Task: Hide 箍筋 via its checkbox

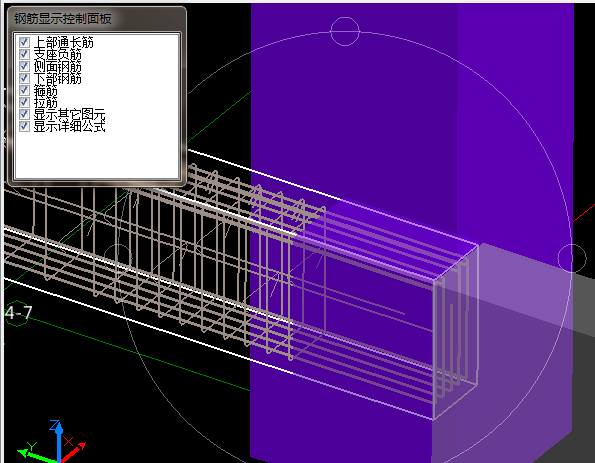Action: click(x=24, y=90)
